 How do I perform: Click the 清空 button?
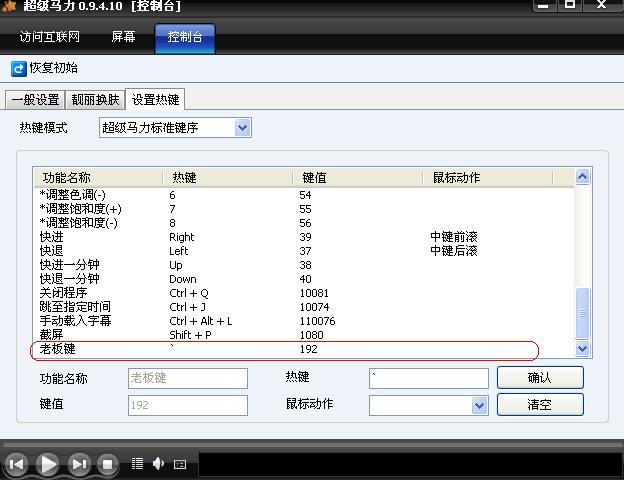(540, 405)
